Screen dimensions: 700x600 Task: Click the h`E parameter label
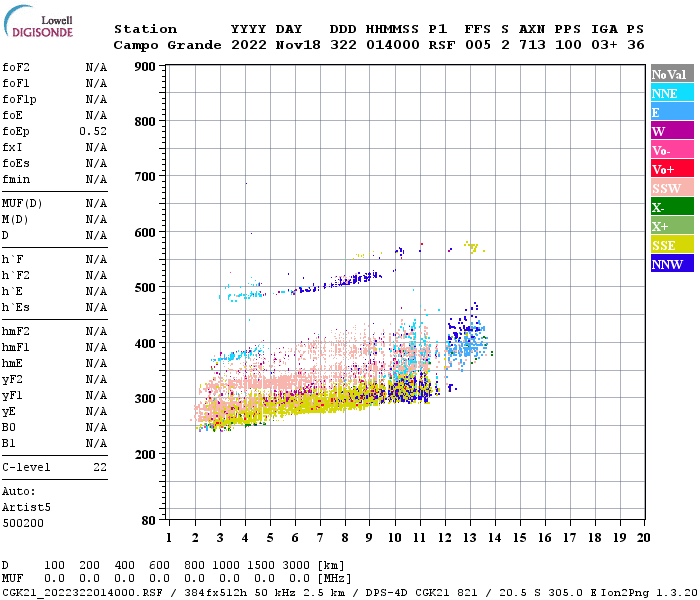pos(12,292)
